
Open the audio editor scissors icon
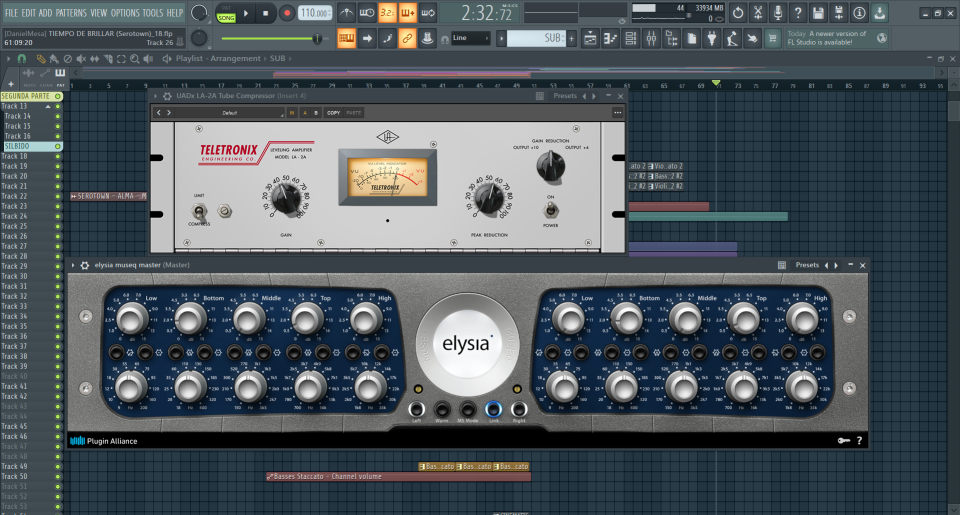[758, 13]
